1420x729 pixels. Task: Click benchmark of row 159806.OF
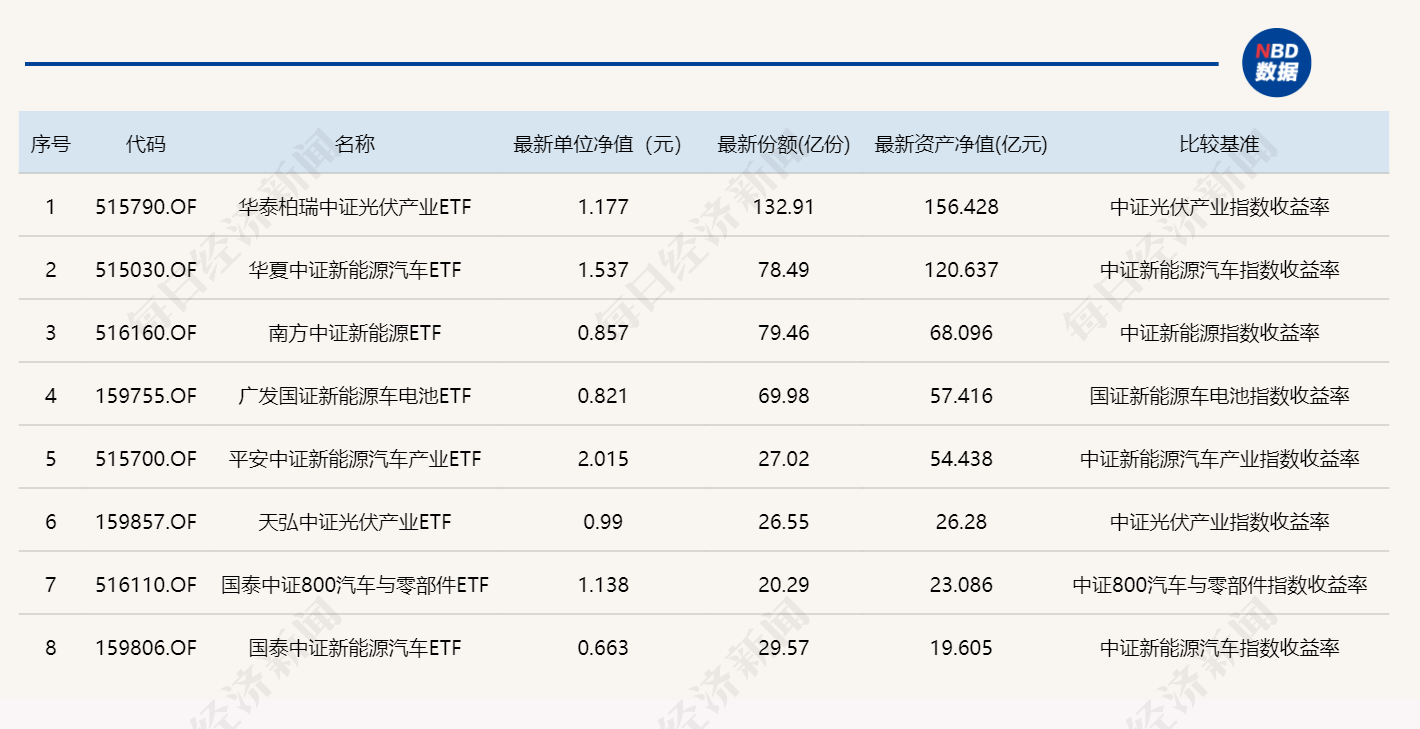pos(1219,648)
